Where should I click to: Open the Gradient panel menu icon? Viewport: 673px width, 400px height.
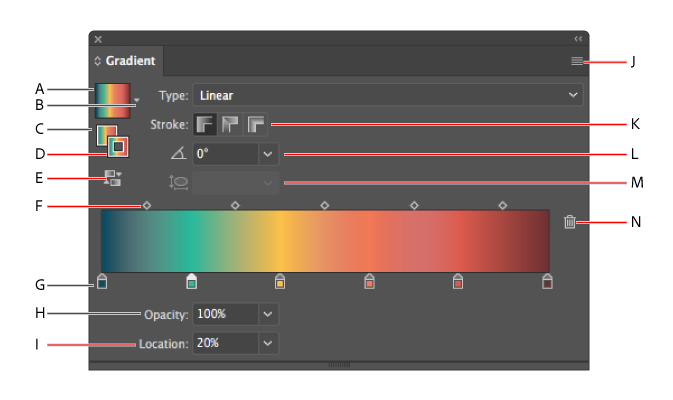(x=577, y=62)
